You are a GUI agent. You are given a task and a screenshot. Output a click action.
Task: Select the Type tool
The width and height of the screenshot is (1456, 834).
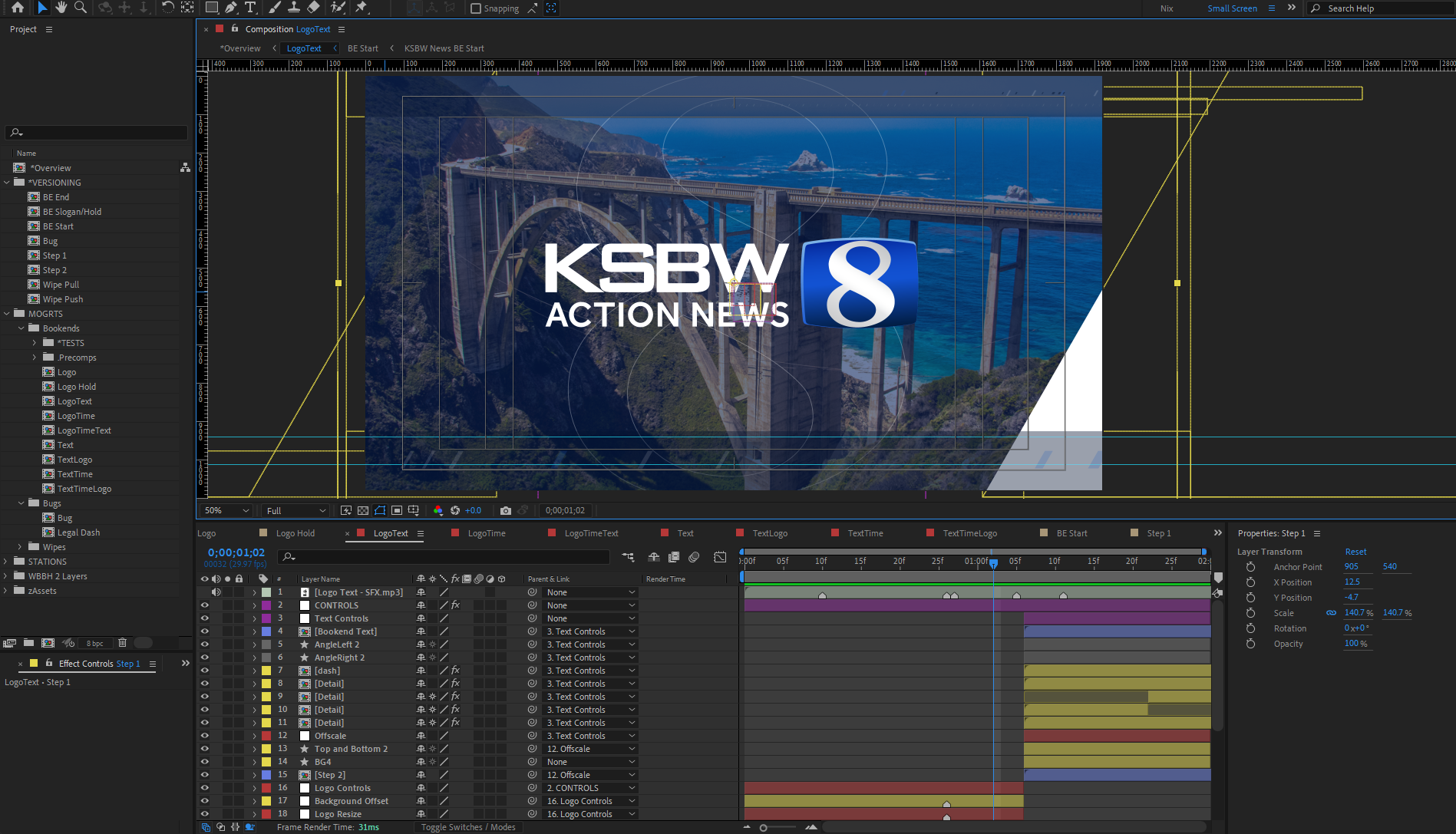click(250, 8)
